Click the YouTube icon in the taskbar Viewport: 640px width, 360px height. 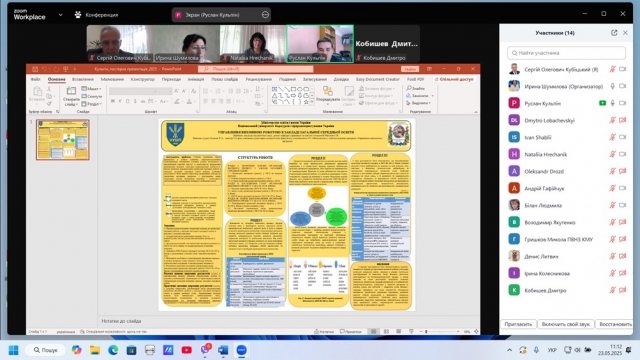(187, 350)
